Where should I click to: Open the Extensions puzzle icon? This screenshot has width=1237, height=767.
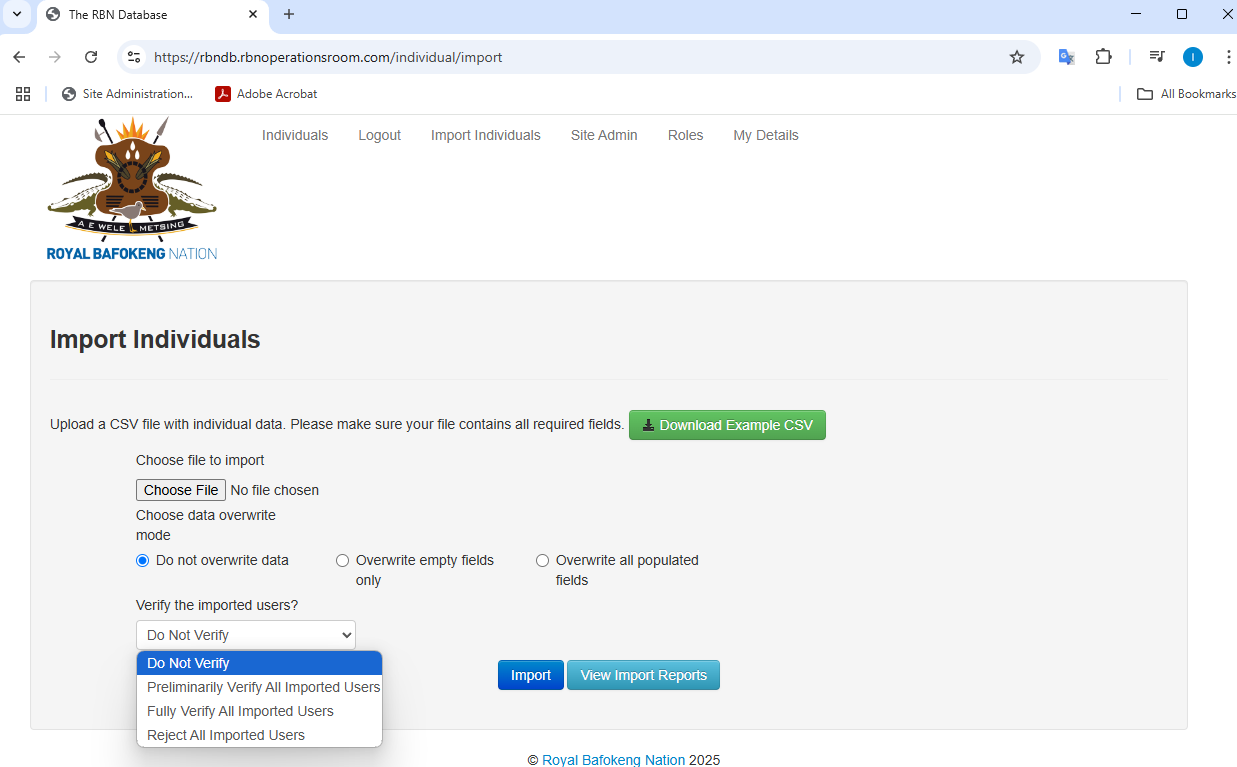[x=1103, y=57]
